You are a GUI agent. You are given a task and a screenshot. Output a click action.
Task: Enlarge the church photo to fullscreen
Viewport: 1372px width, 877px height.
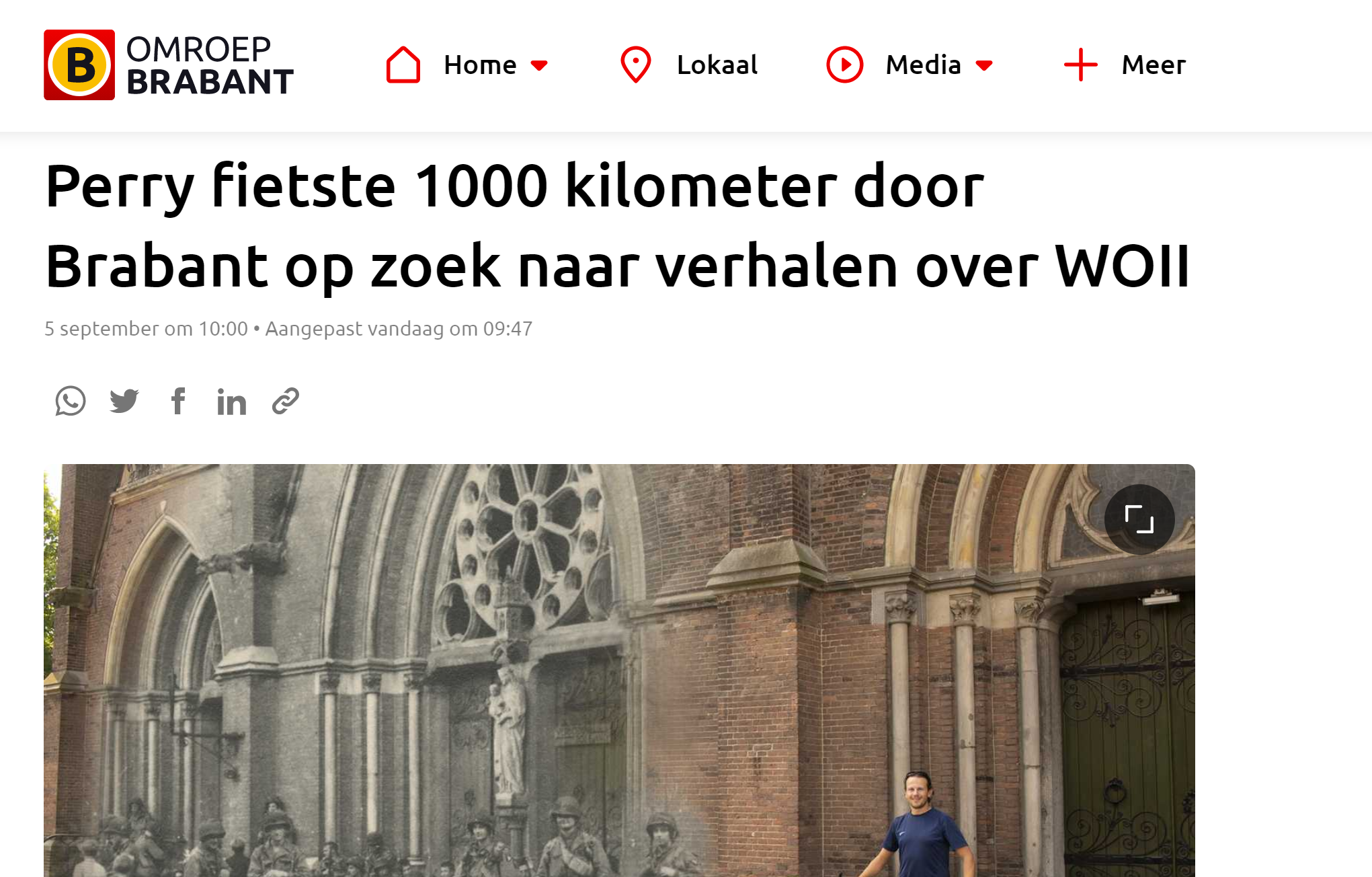[1139, 519]
